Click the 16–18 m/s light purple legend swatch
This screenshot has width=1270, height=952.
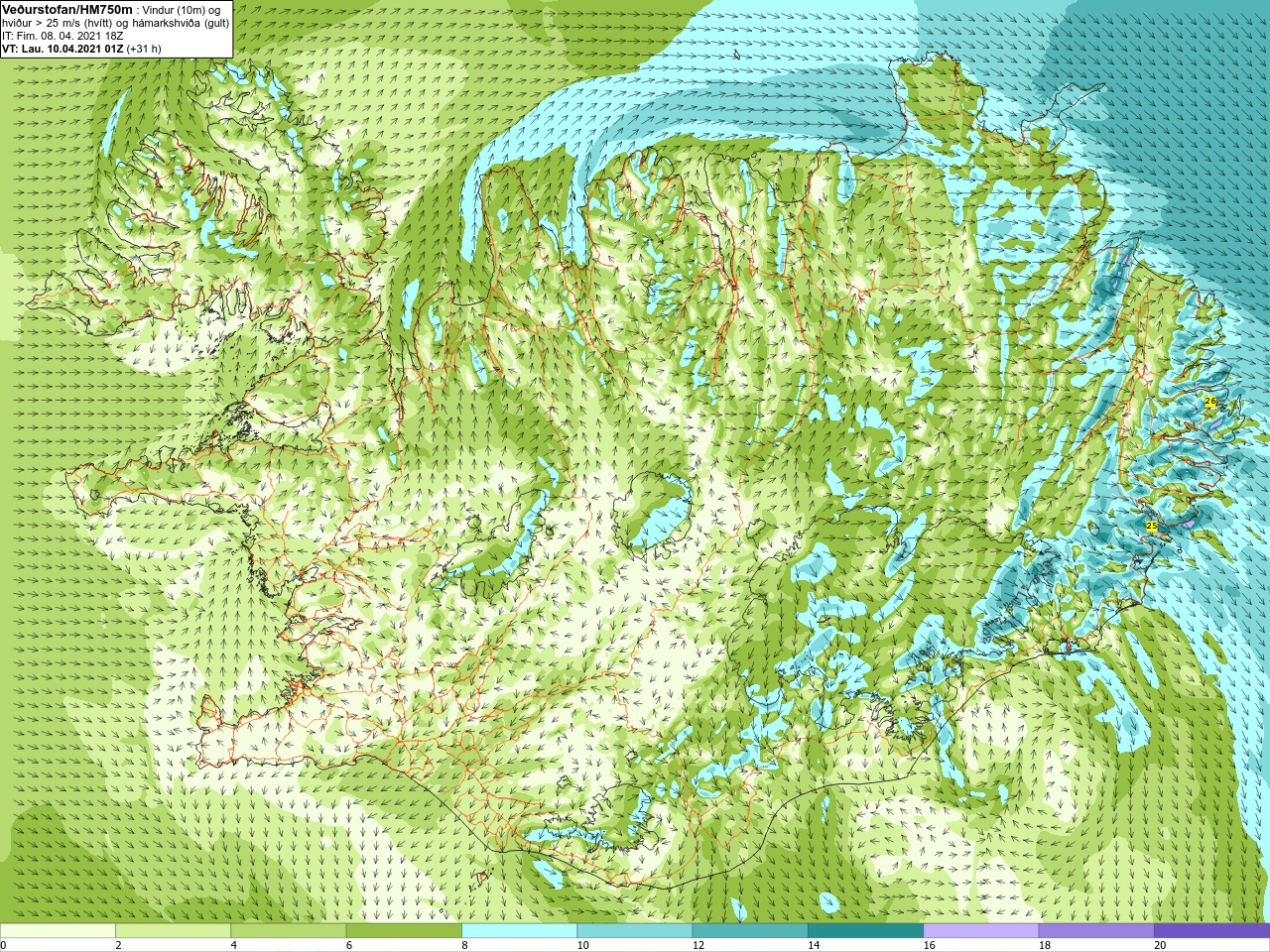981,931
